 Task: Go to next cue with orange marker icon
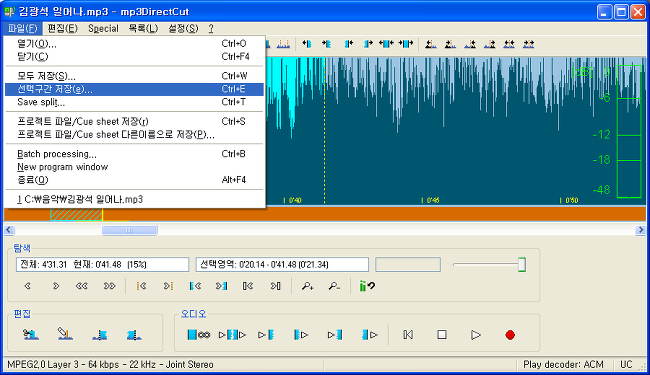point(168,286)
